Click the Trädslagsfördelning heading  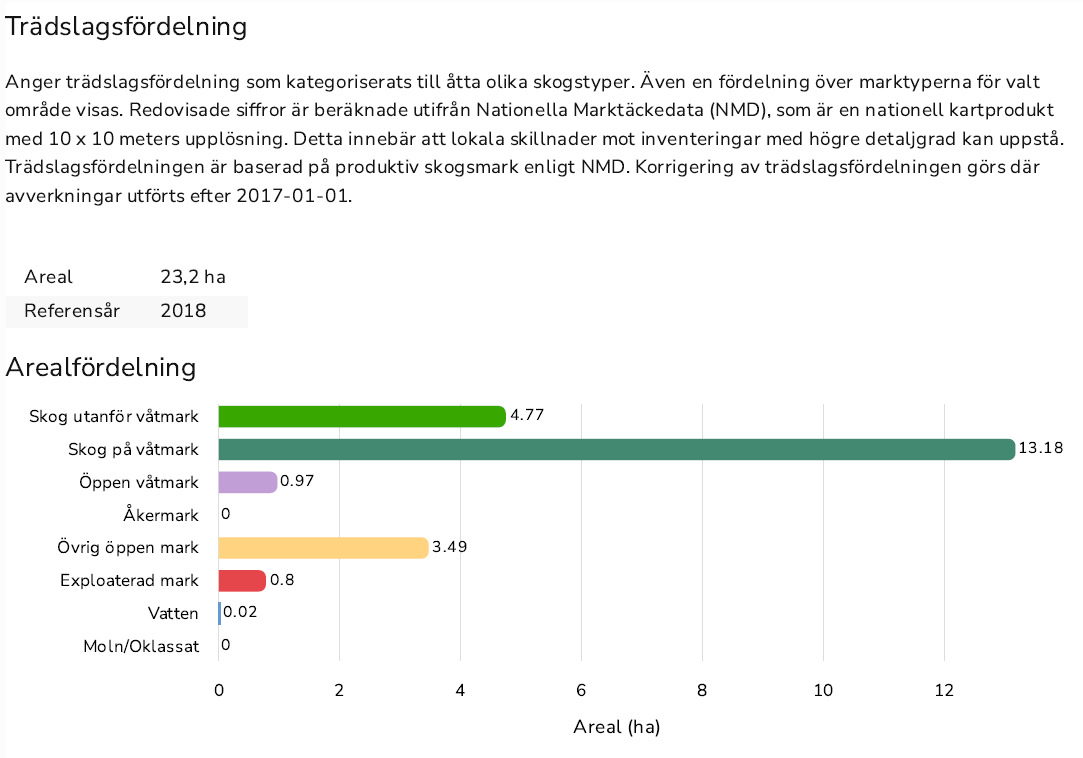pyautogui.click(x=126, y=27)
